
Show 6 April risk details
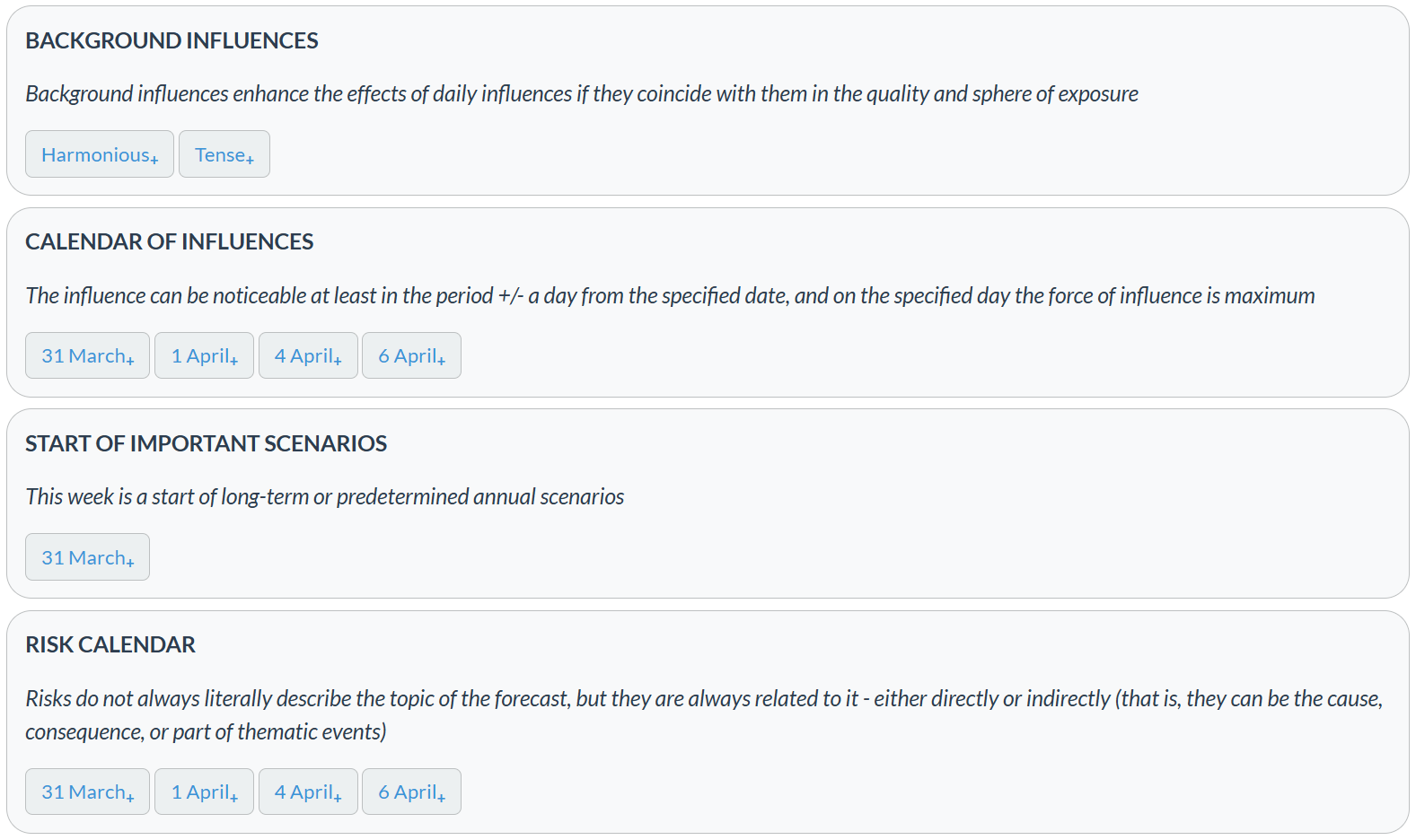pyautogui.click(x=410, y=791)
